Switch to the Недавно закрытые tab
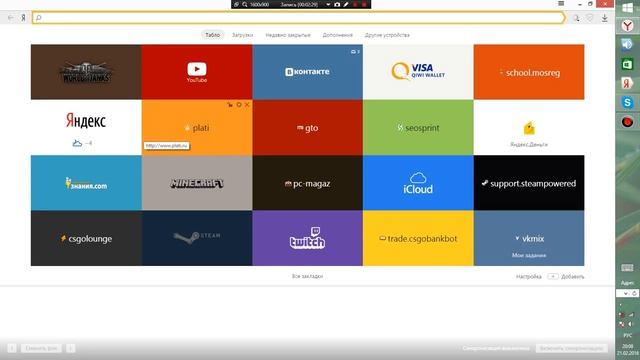This screenshot has width=640, height=360. (288, 35)
